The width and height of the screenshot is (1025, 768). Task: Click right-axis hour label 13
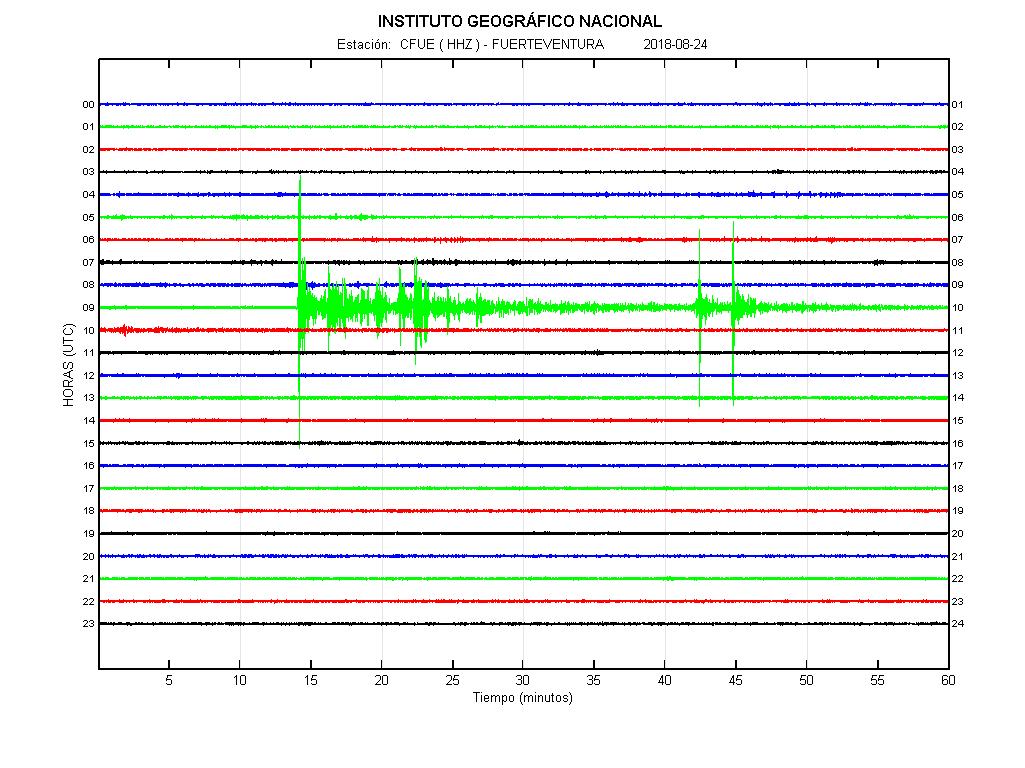[958, 376]
